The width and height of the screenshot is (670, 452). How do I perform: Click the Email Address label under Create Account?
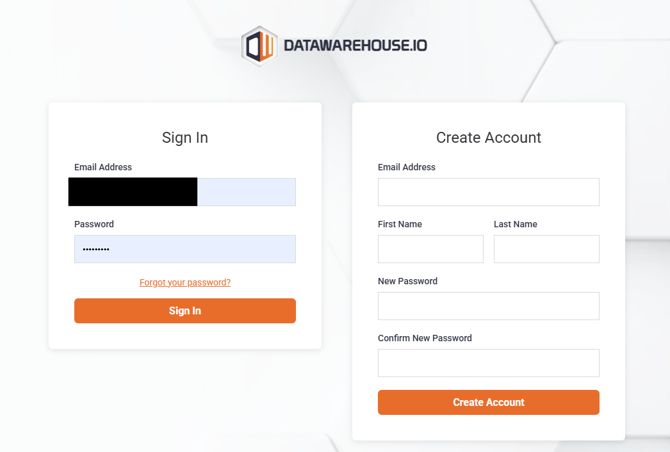[x=406, y=167]
